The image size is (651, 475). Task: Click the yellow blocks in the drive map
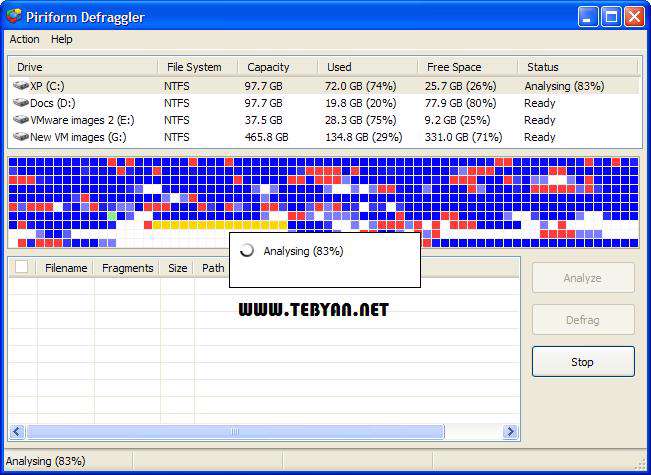(220, 225)
